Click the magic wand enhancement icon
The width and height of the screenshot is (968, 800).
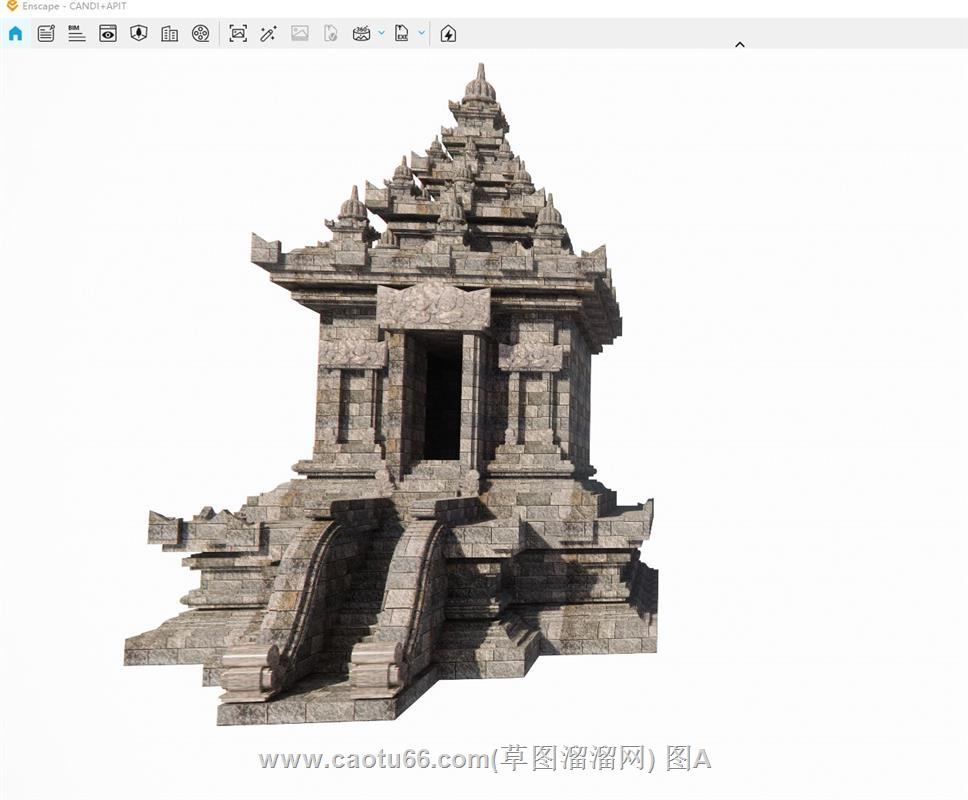pyautogui.click(x=269, y=33)
